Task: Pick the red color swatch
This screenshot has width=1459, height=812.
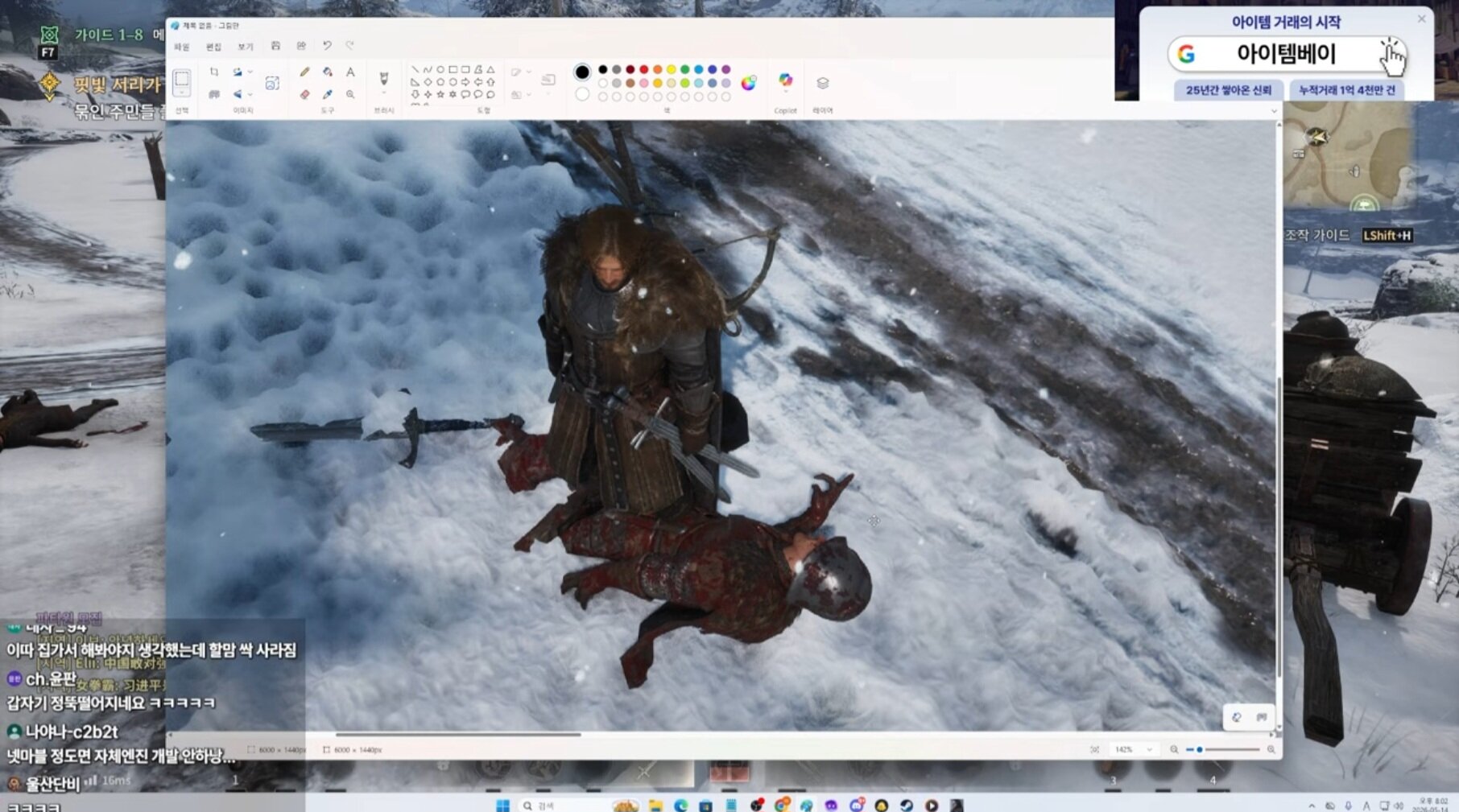Action: point(644,70)
